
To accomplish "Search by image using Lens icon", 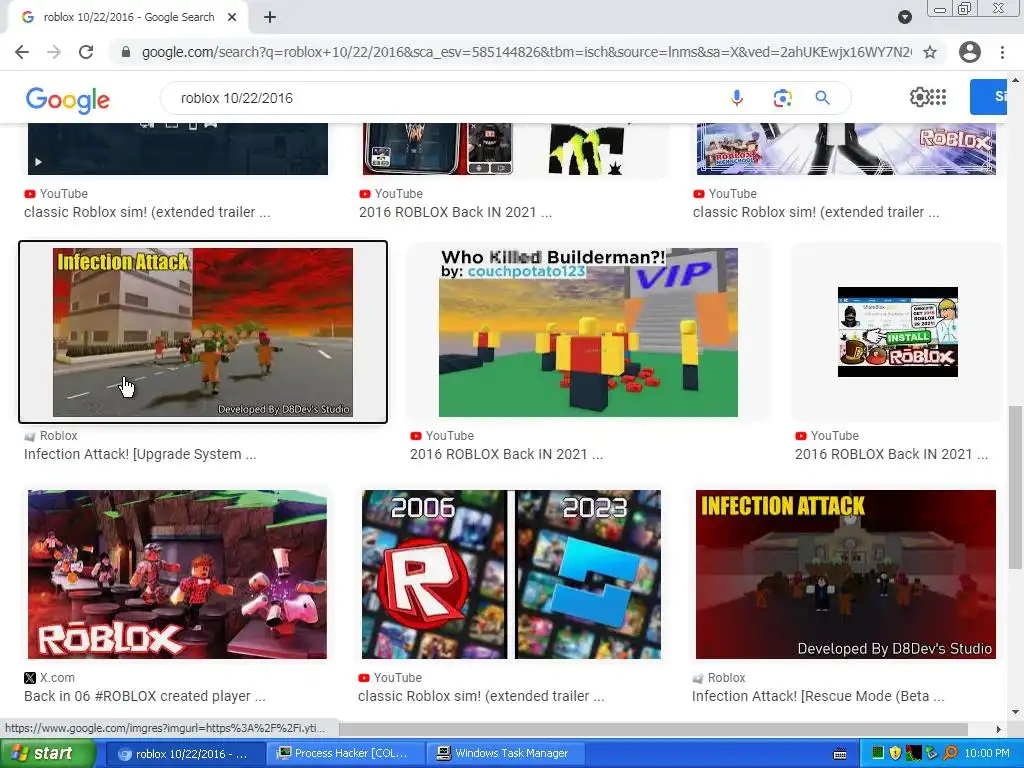I will click(782, 98).
